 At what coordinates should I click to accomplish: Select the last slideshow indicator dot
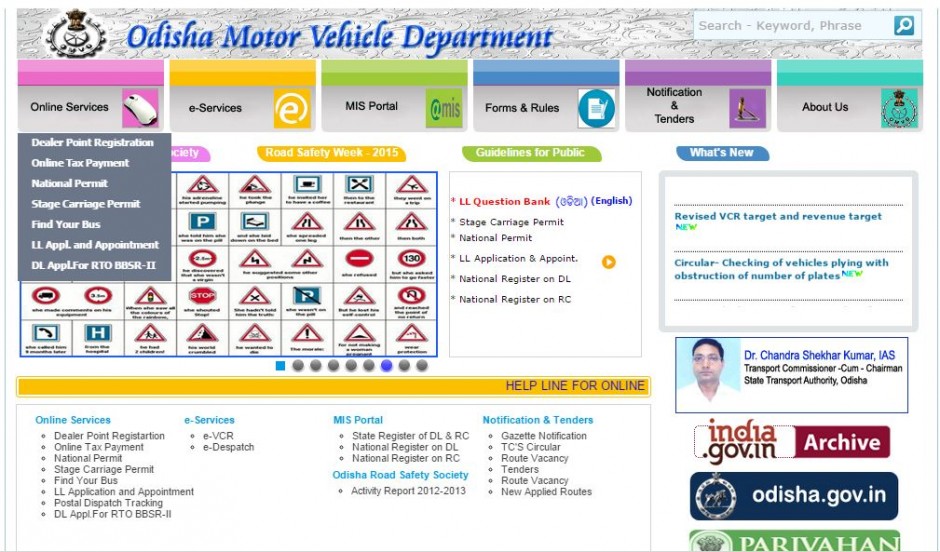[x=422, y=366]
